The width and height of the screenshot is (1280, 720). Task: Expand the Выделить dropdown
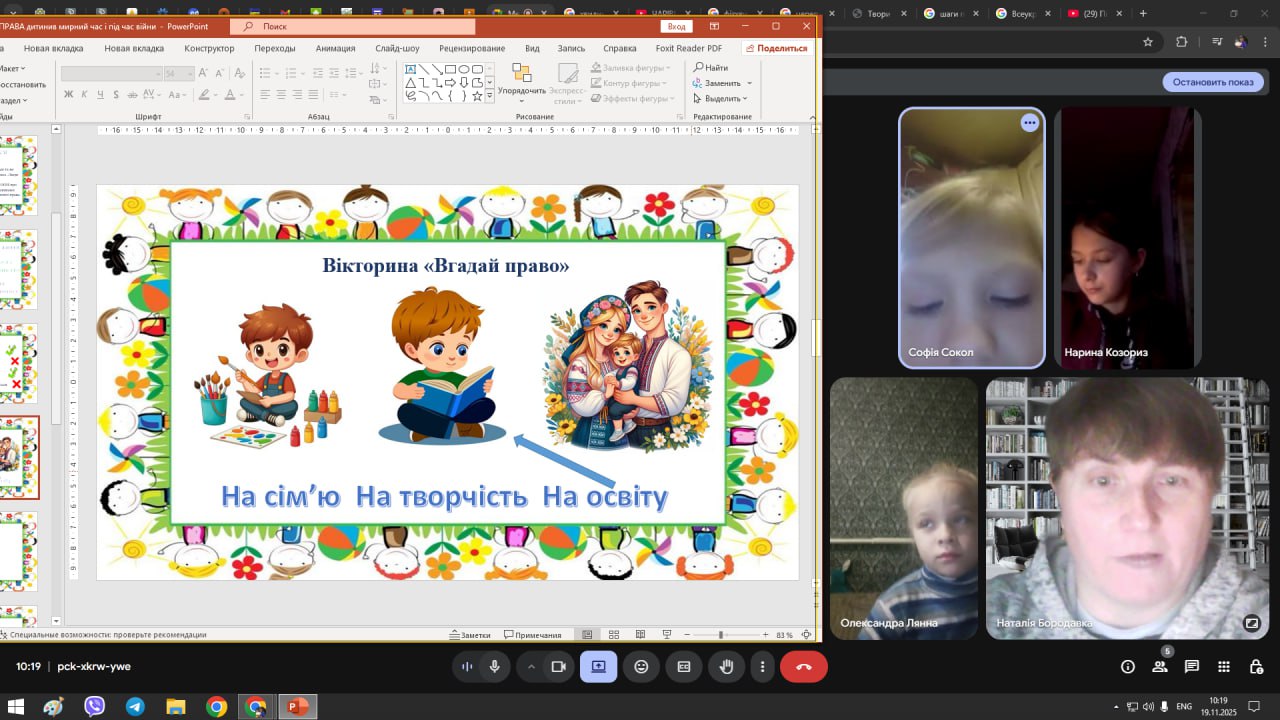coord(745,99)
